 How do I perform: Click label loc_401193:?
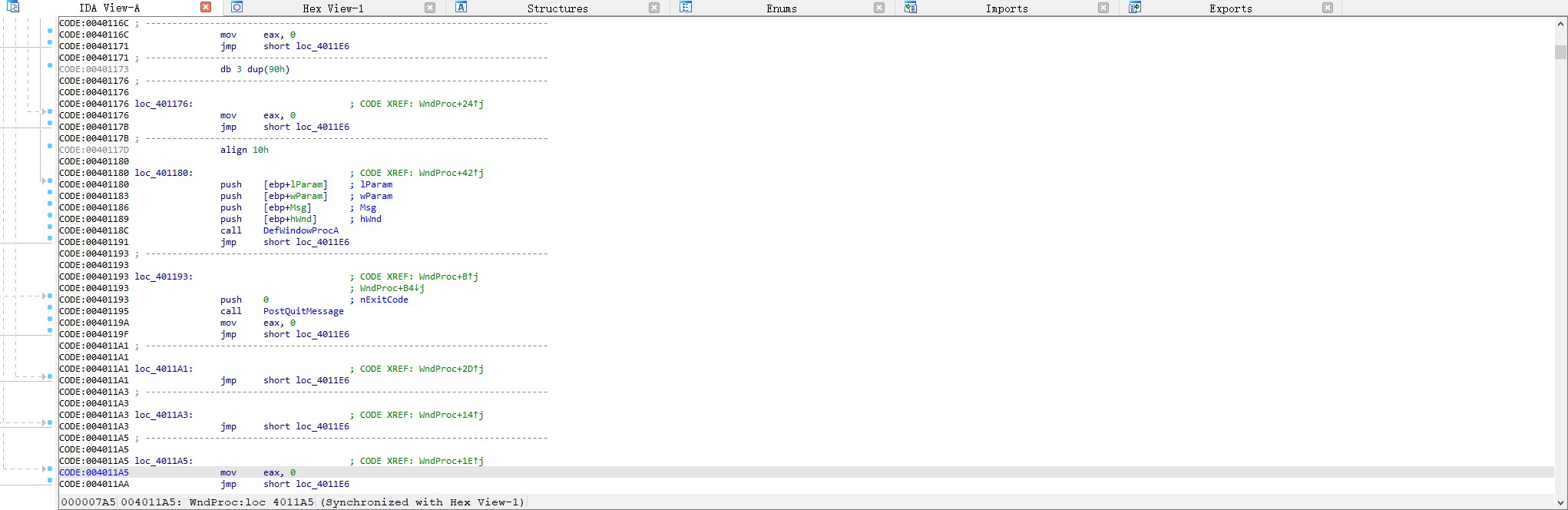click(164, 277)
